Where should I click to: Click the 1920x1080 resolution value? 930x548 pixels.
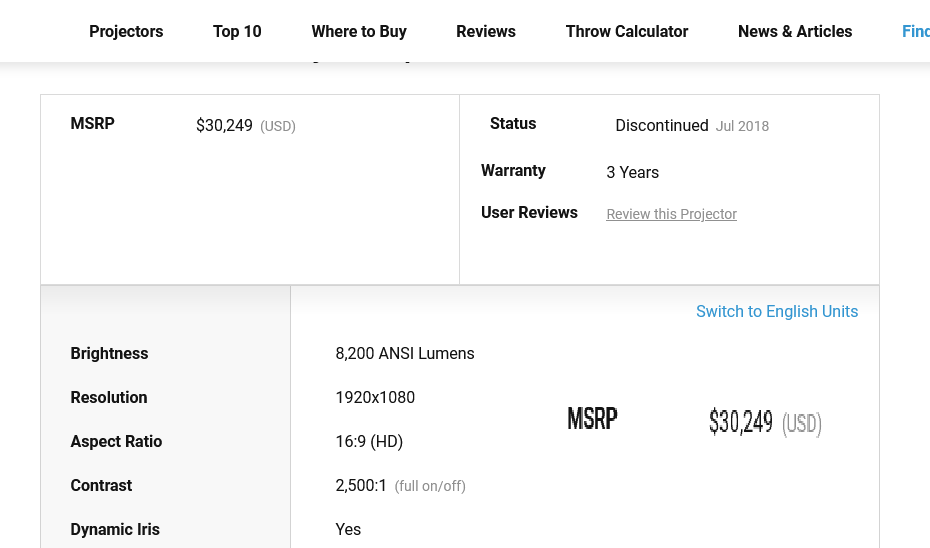(375, 397)
